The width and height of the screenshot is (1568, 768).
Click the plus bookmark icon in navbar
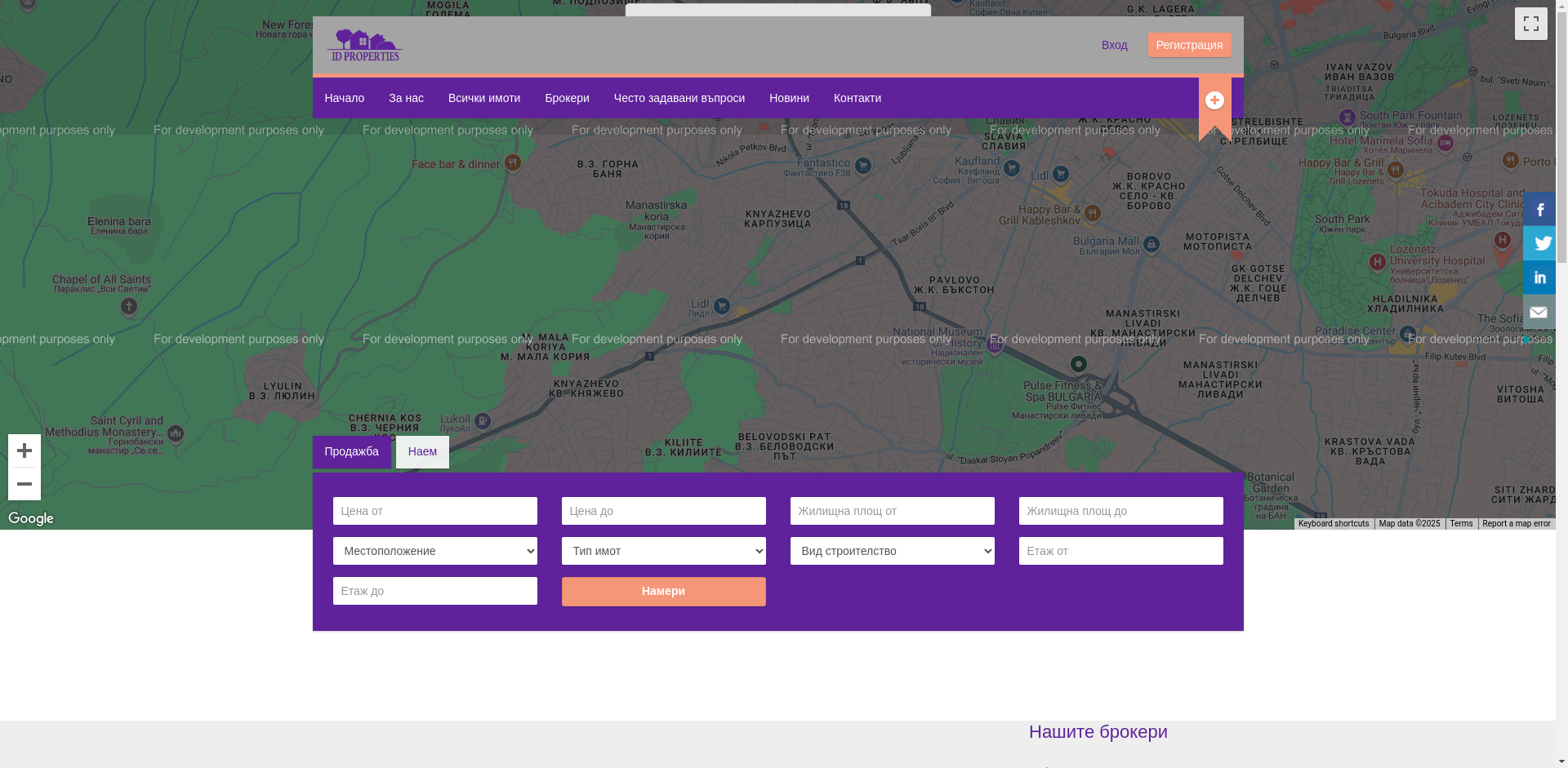[x=1214, y=100]
